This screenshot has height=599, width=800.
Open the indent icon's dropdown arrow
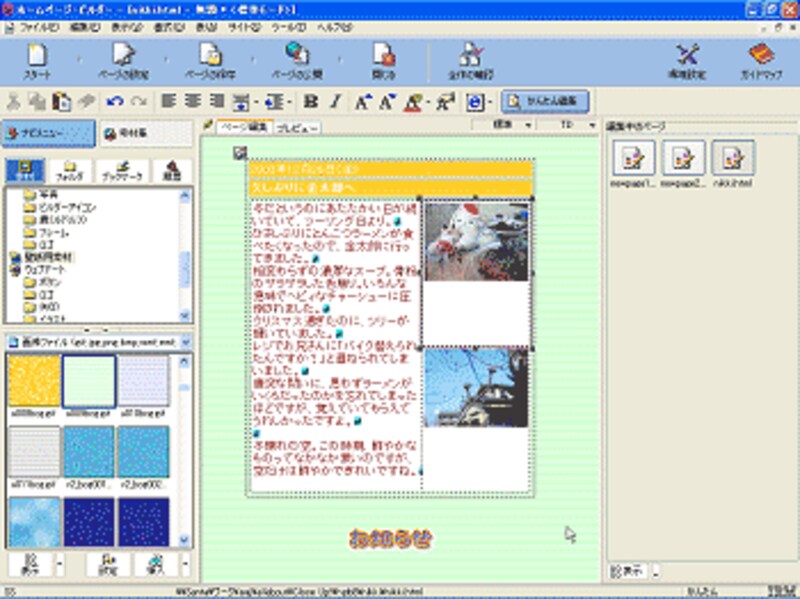tap(256, 103)
